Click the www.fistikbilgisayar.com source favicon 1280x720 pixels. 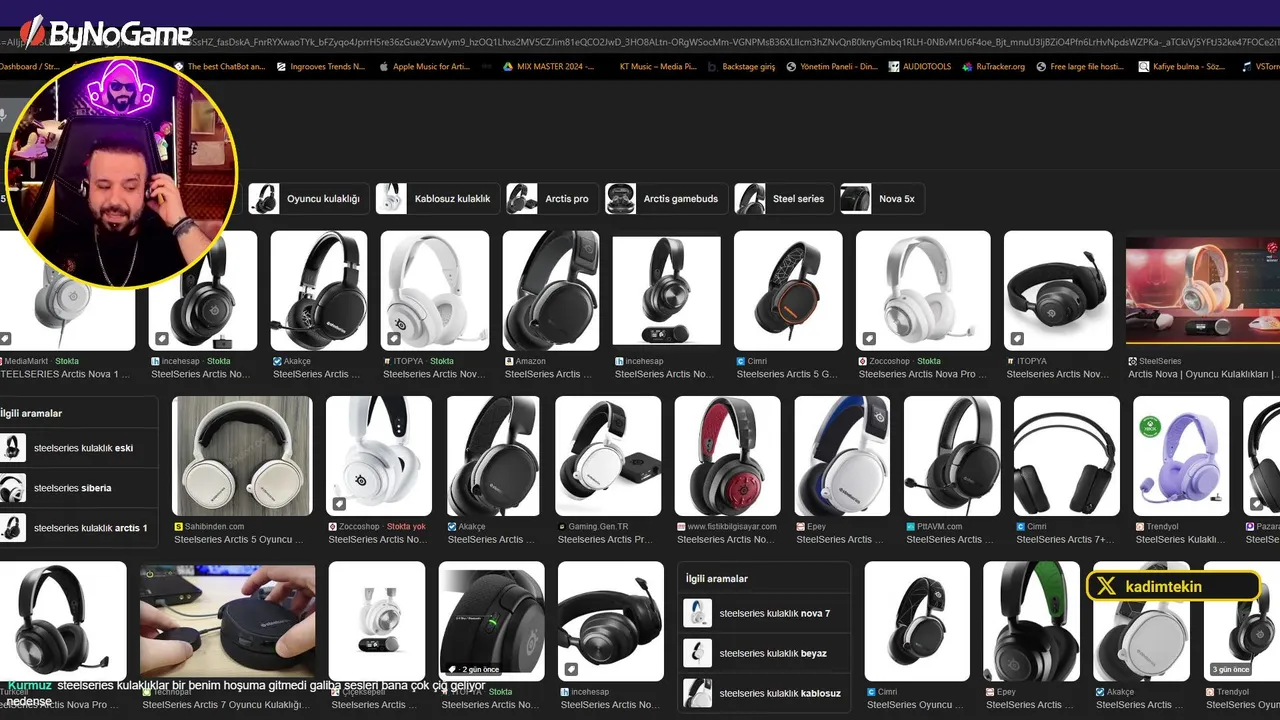click(x=681, y=526)
